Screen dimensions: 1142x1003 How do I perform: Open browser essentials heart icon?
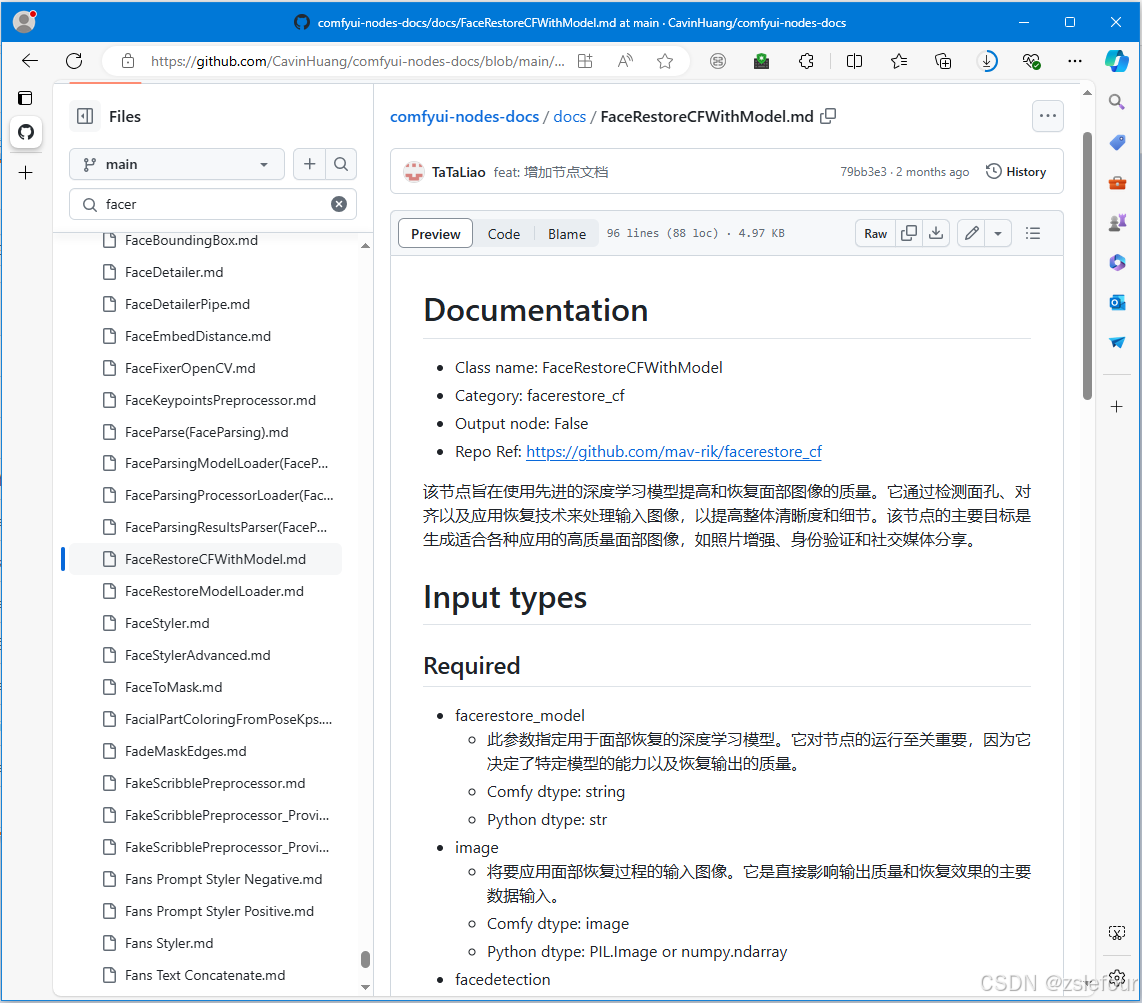[x=1031, y=61]
